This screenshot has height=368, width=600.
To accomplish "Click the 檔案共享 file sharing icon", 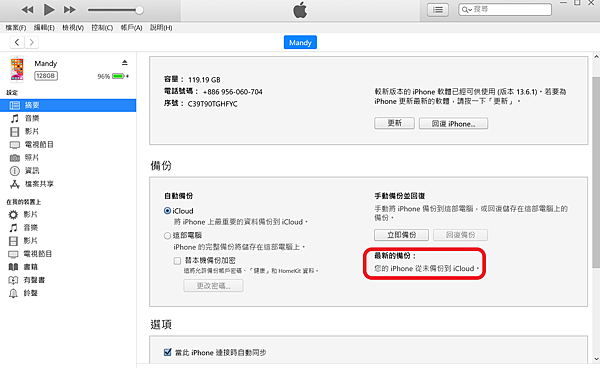I will [x=15, y=184].
